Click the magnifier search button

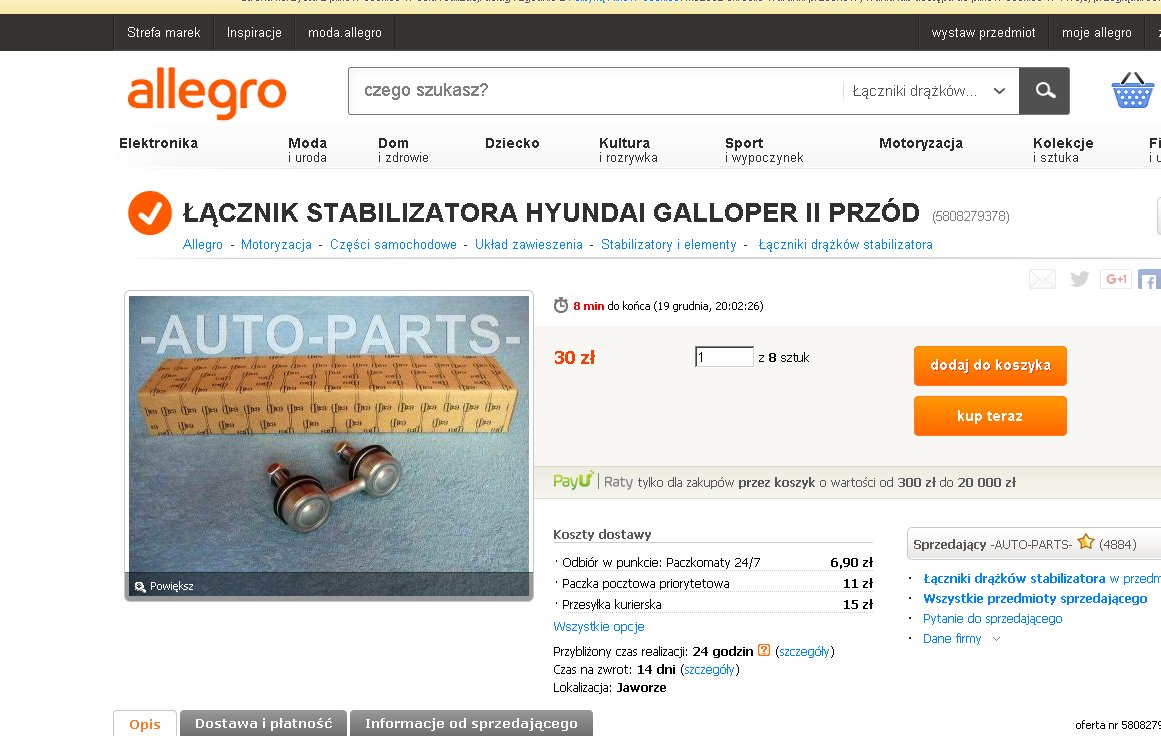(x=1044, y=90)
